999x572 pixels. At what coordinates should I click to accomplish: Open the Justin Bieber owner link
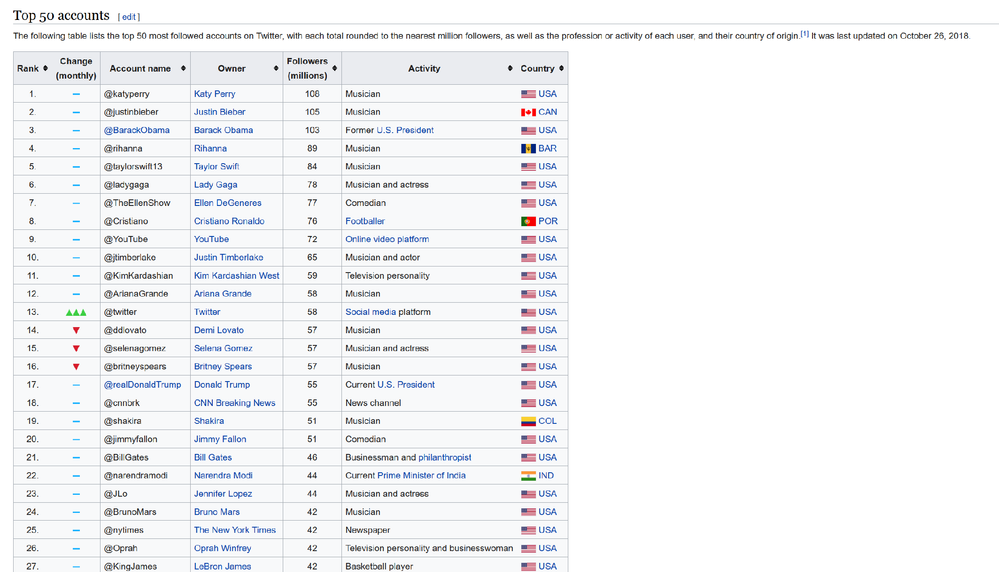pos(220,111)
